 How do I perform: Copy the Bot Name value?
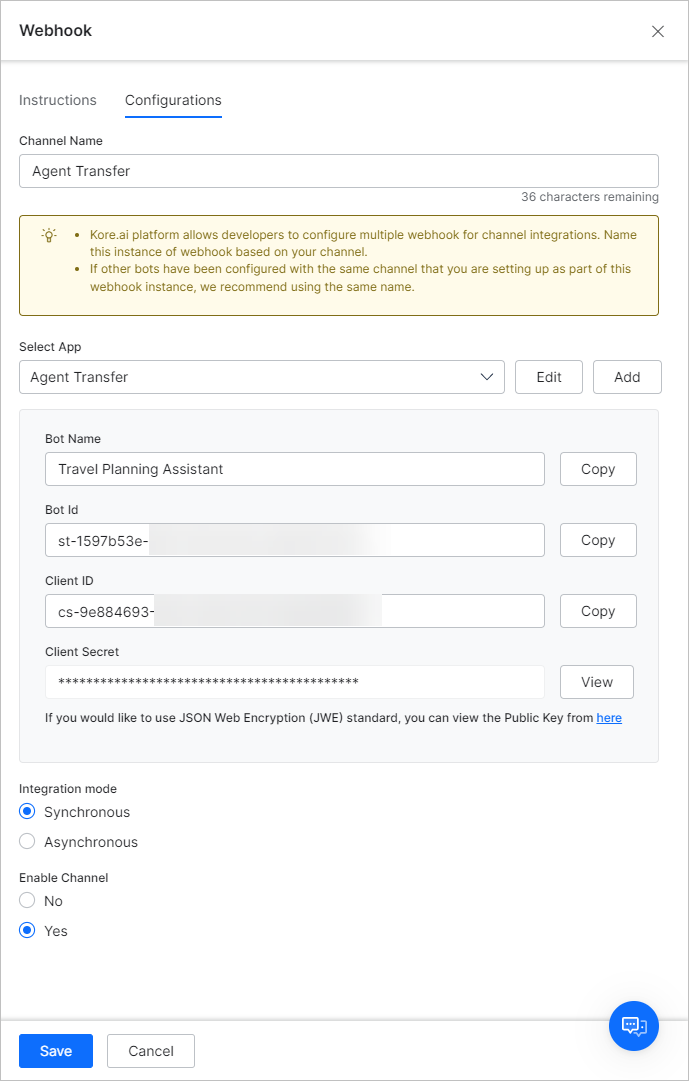[x=598, y=469]
